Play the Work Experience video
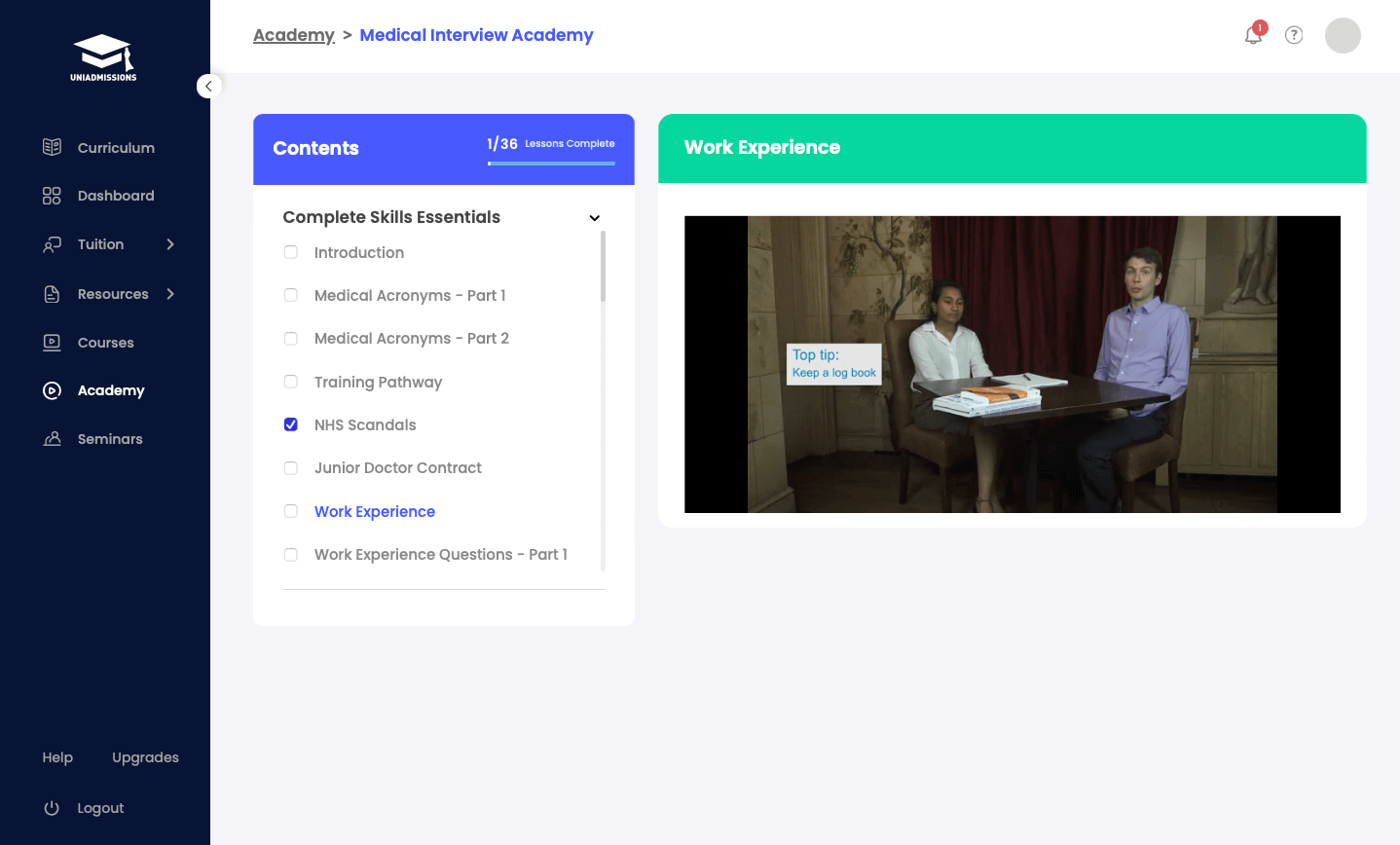 click(1012, 364)
